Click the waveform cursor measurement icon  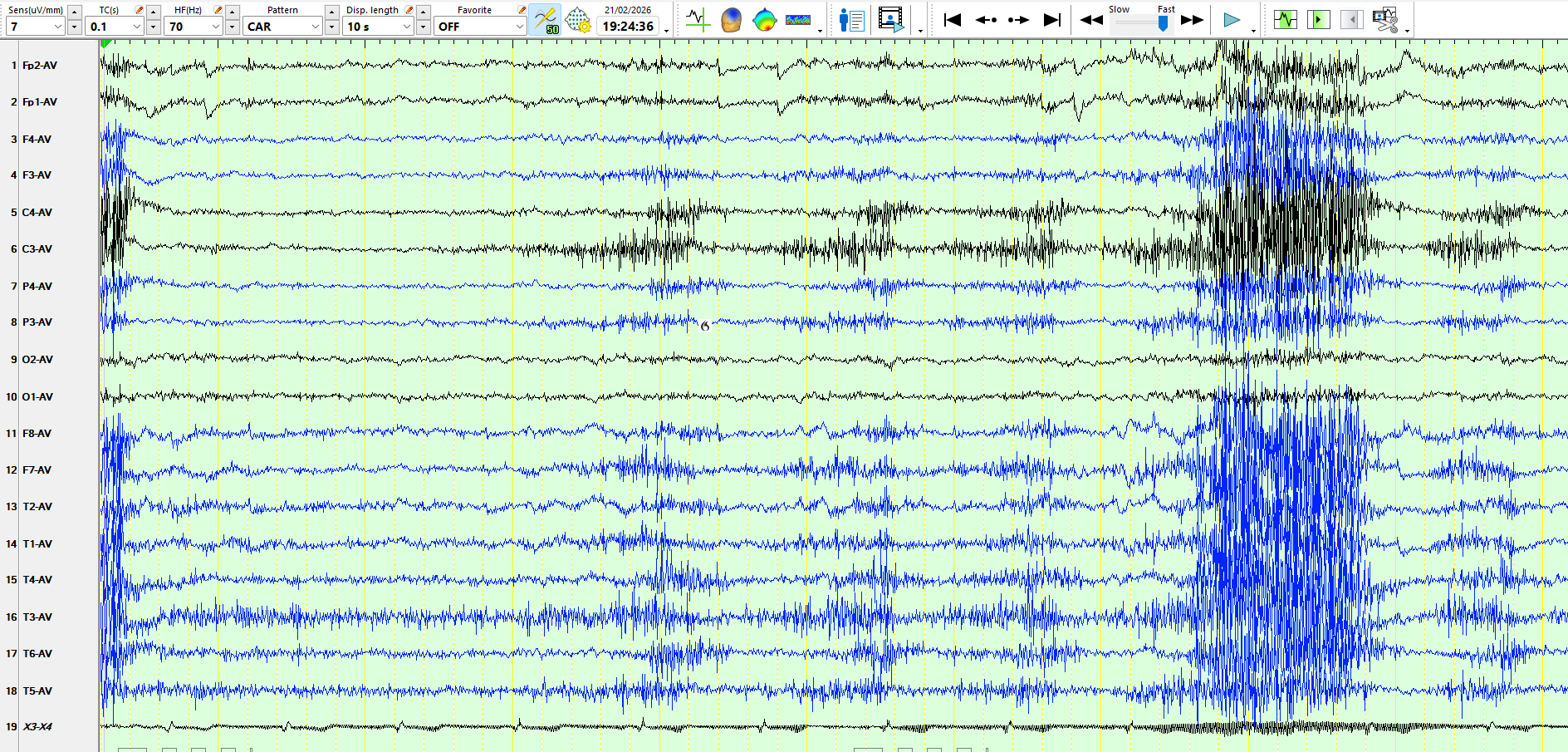(x=697, y=19)
